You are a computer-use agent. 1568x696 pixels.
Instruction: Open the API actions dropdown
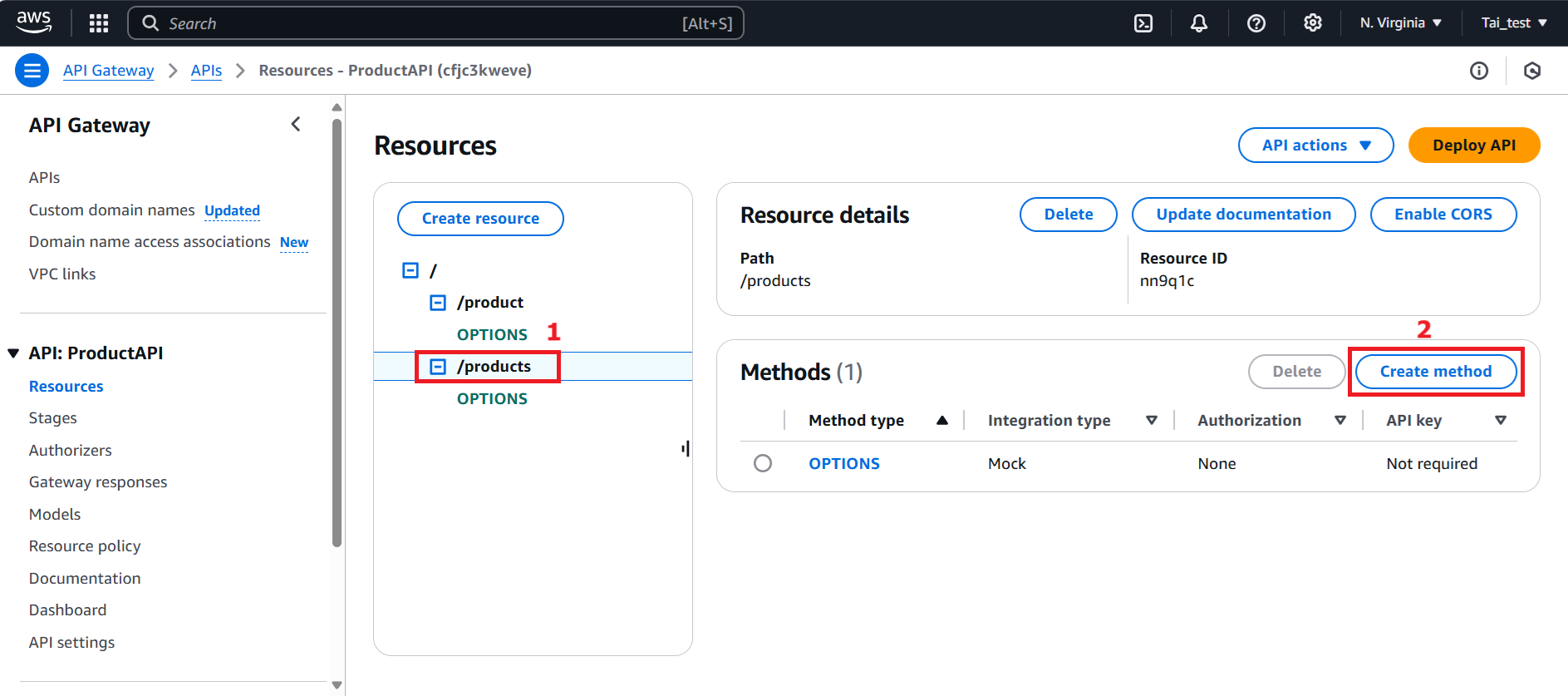[x=1315, y=146]
